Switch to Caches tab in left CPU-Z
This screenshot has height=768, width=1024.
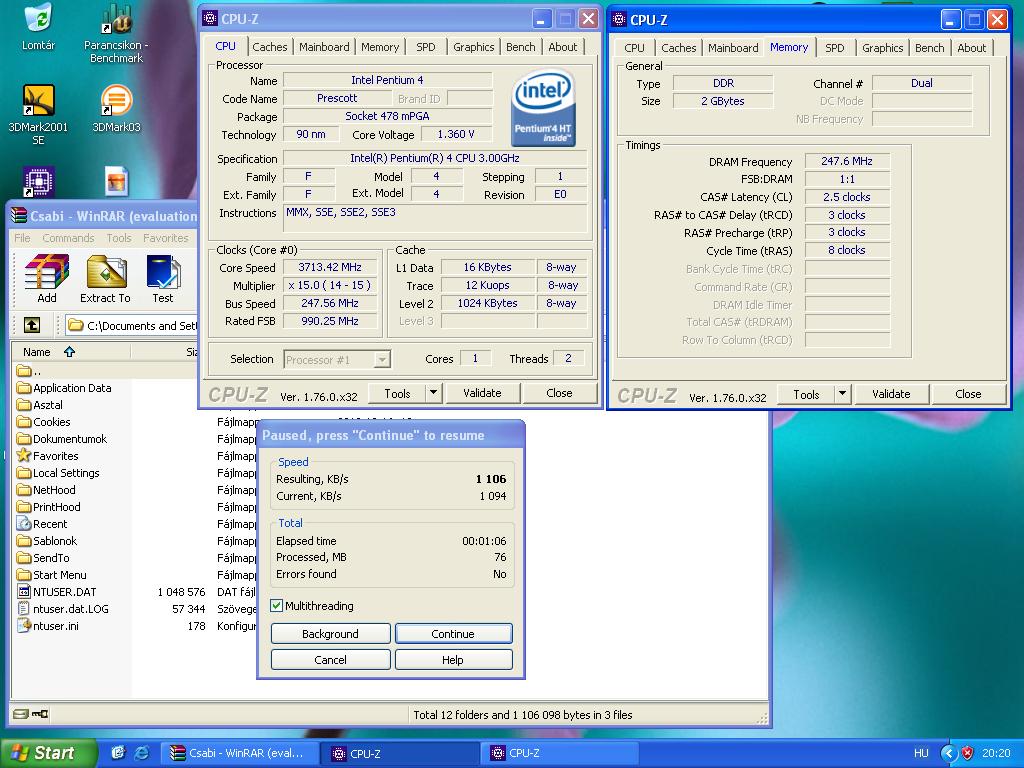point(269,47)
